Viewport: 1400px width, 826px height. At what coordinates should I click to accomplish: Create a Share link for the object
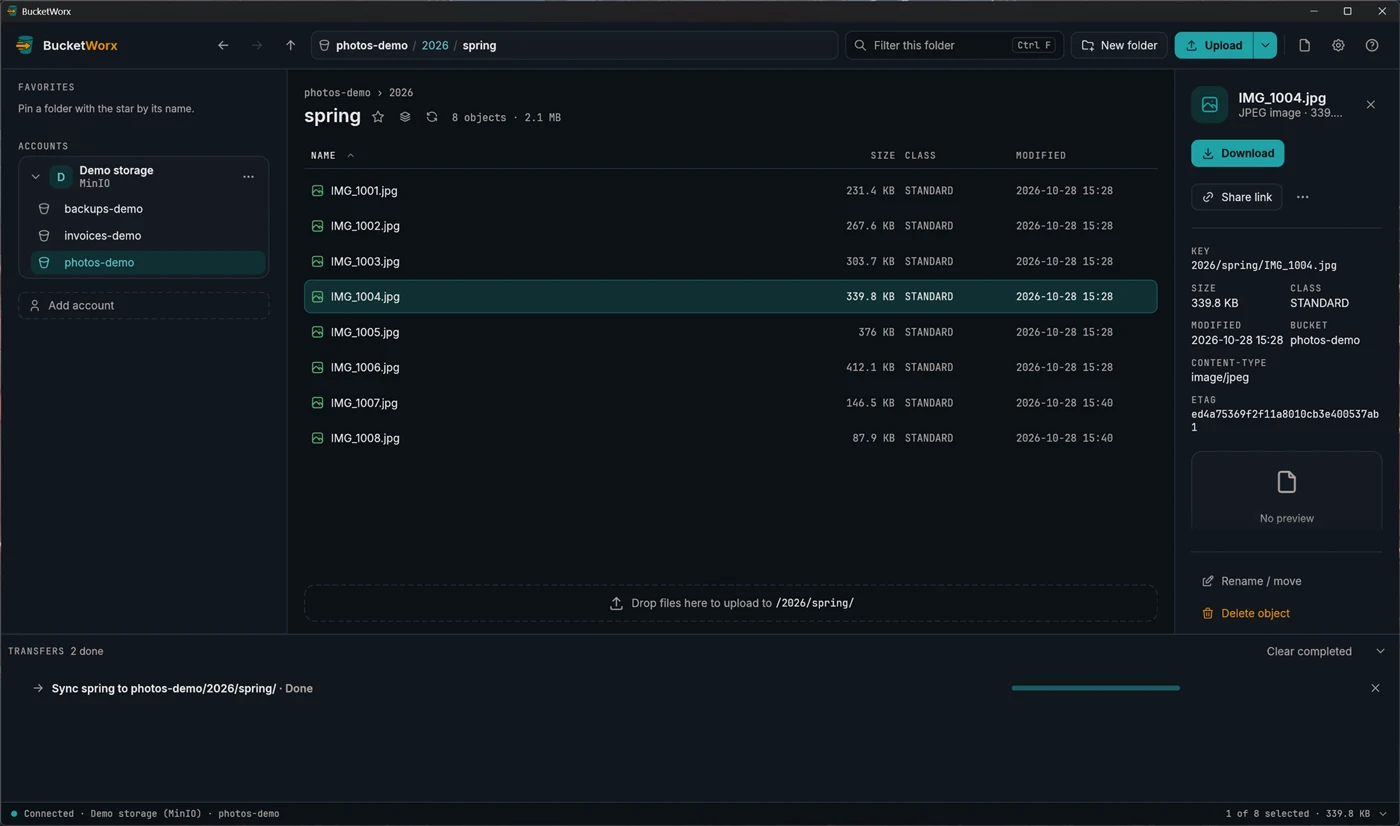click(1236, 197)
